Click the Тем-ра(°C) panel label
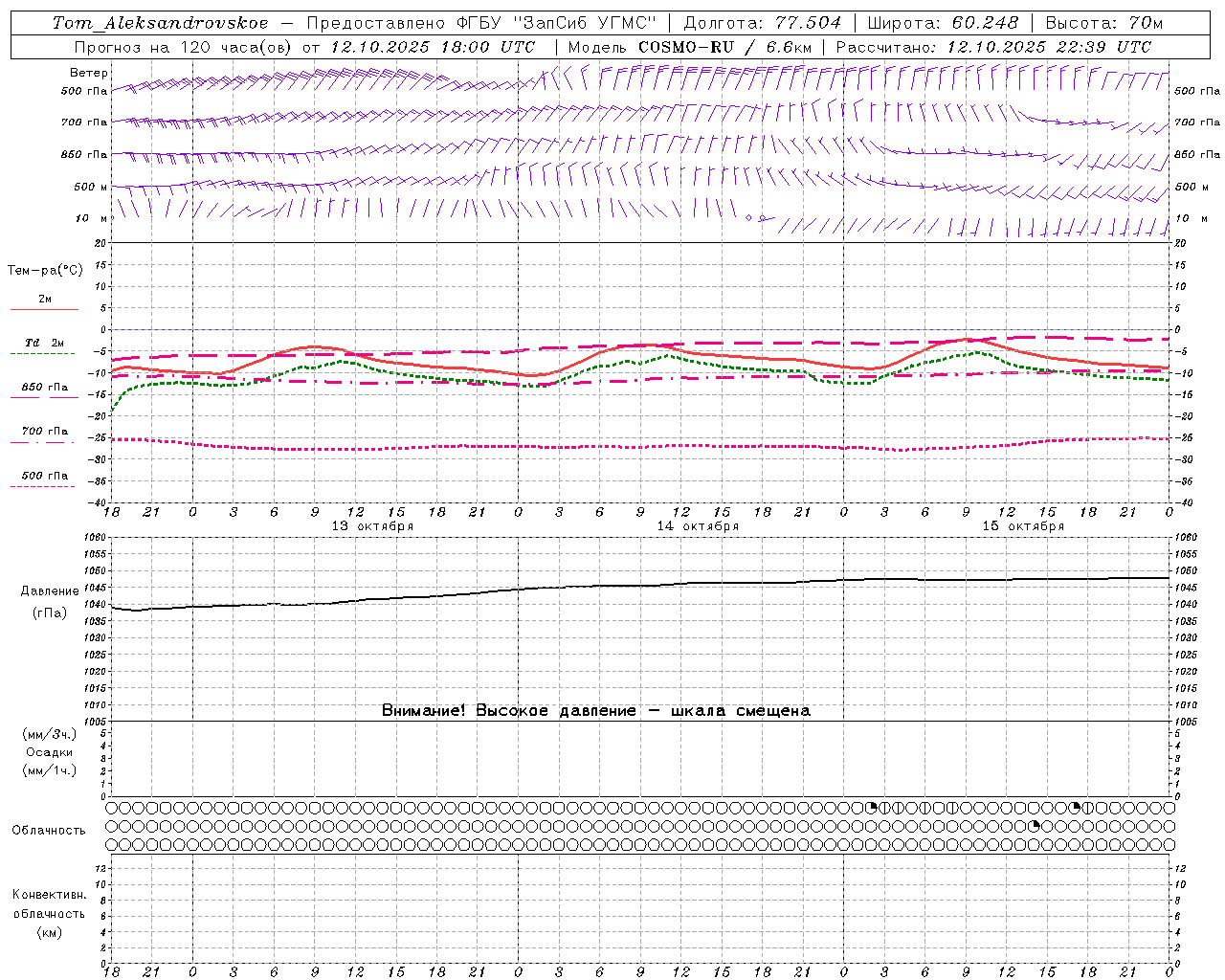The width and height of the screenshot is (1225, 980). tap(45, 270)
